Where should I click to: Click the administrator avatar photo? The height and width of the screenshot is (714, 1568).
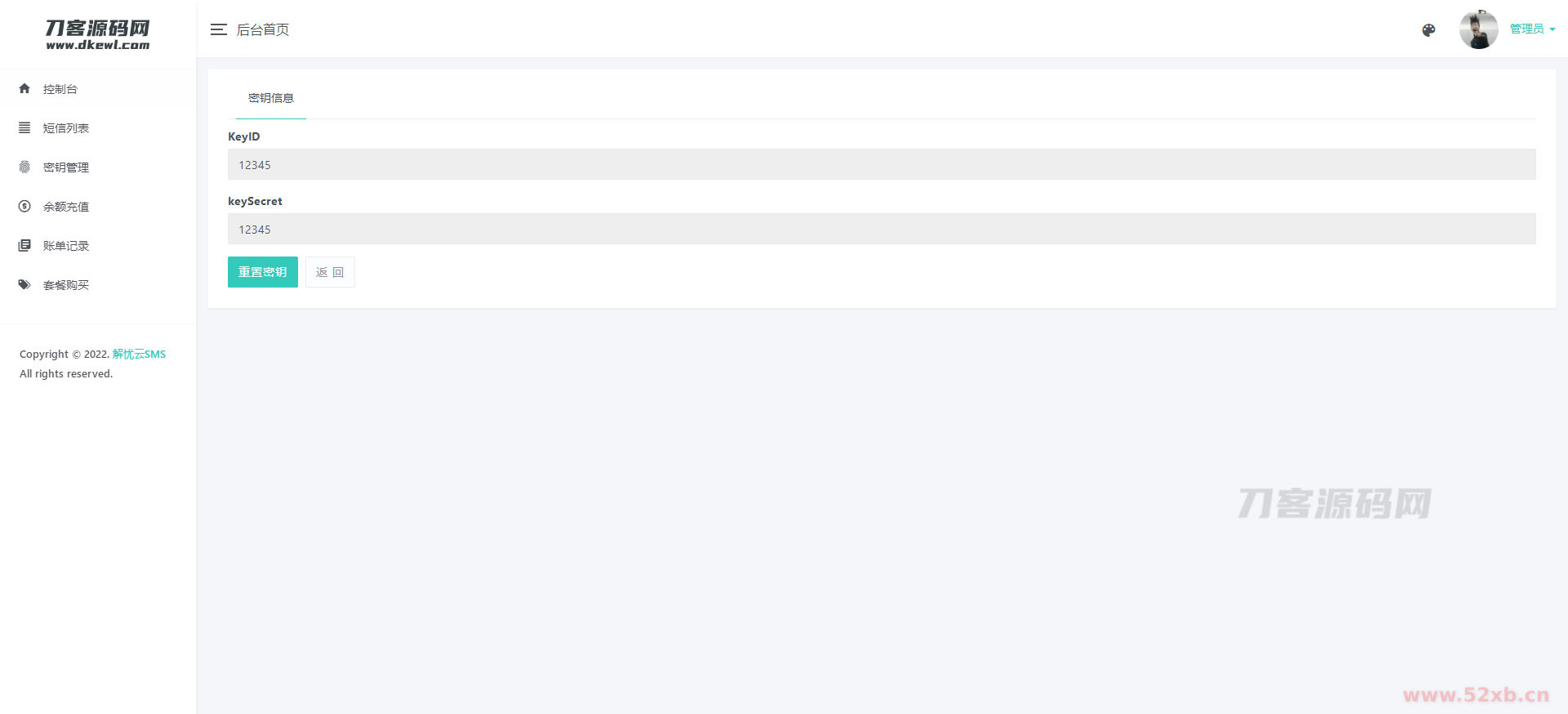pyautogui.click(x=1479, y=29)
